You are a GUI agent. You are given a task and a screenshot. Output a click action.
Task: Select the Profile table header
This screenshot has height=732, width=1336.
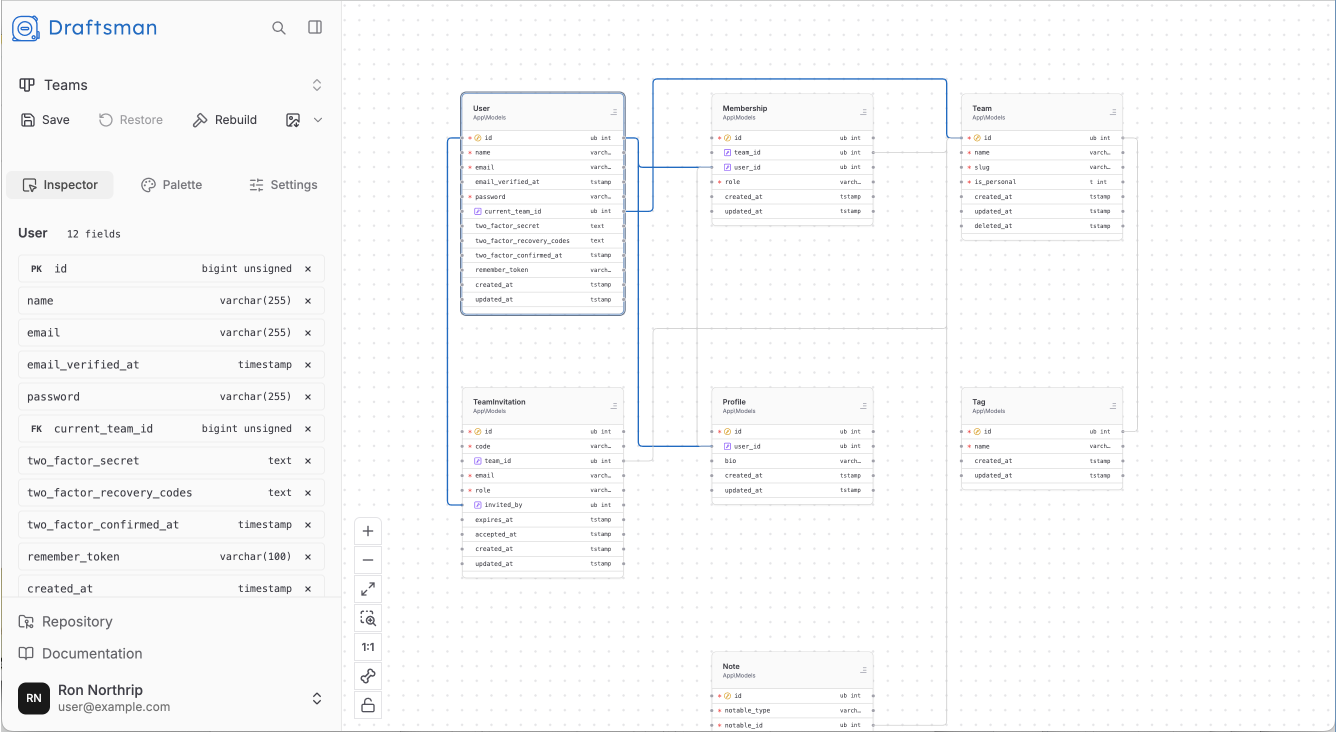point(792,406)
